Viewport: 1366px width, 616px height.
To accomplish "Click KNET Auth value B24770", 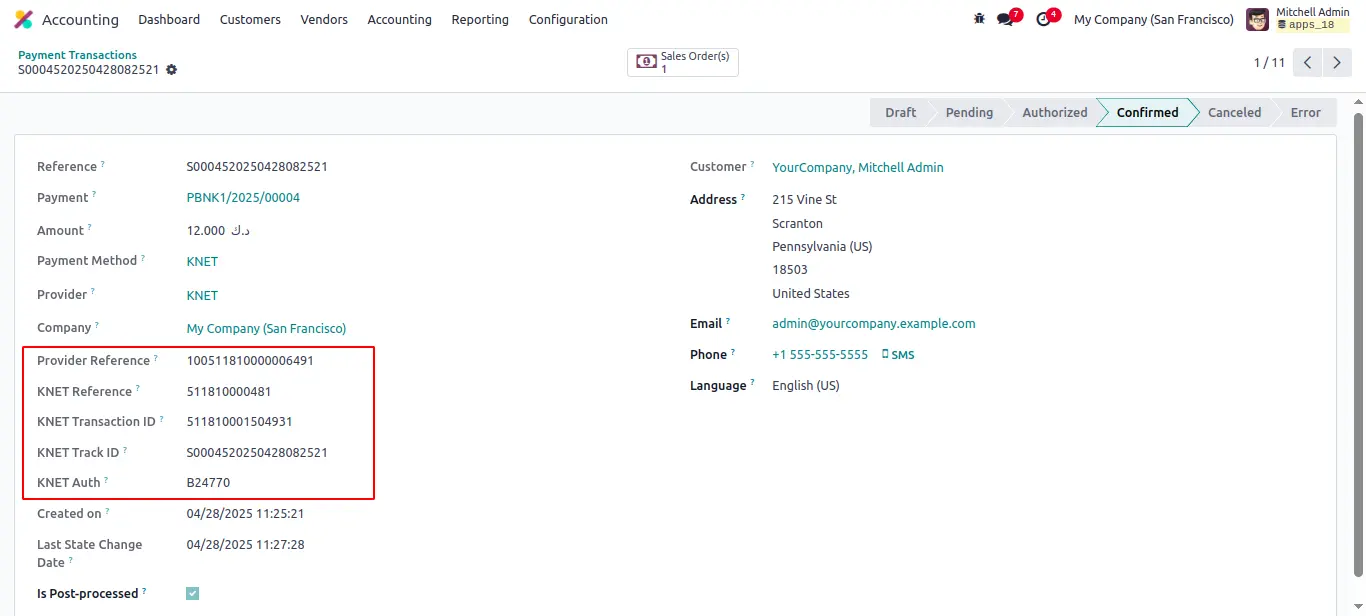I will point(208,483).
